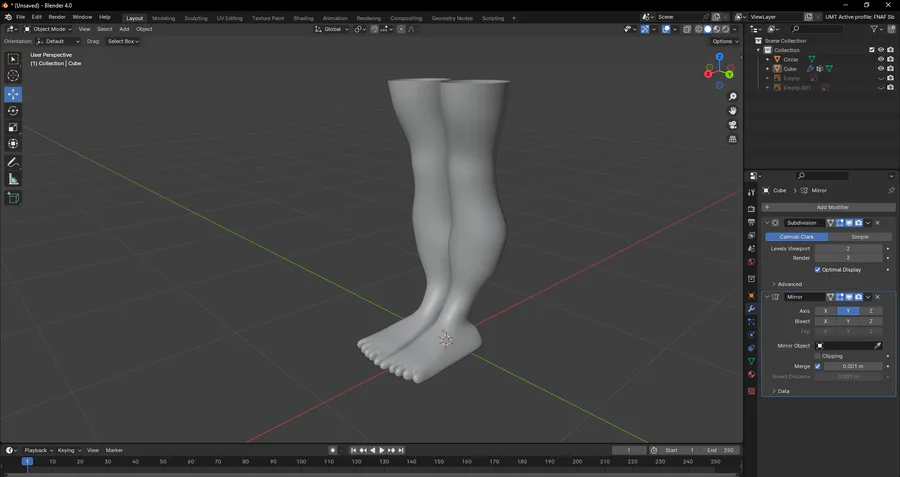Select the Rotate tool in the toolbar

tap(13, 111)
